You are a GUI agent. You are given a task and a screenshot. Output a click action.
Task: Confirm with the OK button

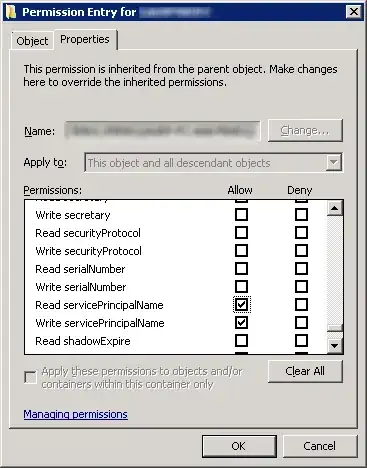tap(239, 446)
